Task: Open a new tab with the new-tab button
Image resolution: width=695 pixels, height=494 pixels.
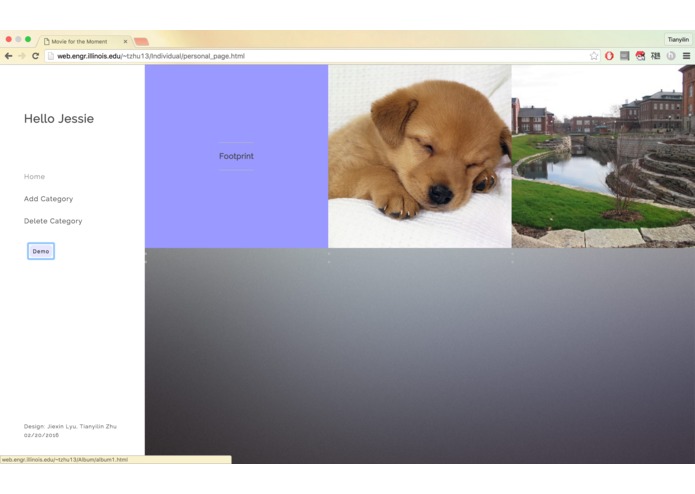Action: [141, 42]
